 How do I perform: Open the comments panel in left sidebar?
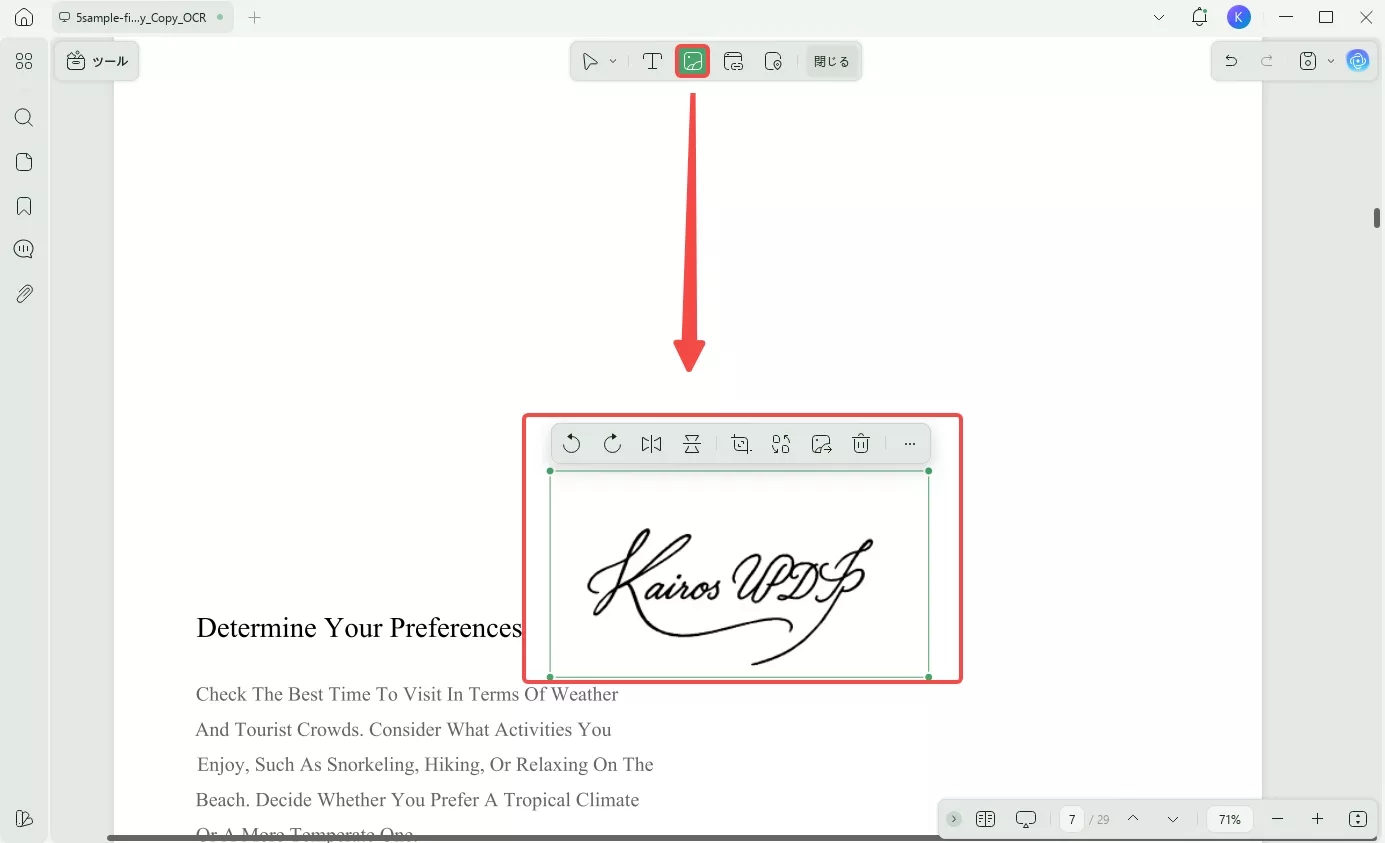point(24,250)
